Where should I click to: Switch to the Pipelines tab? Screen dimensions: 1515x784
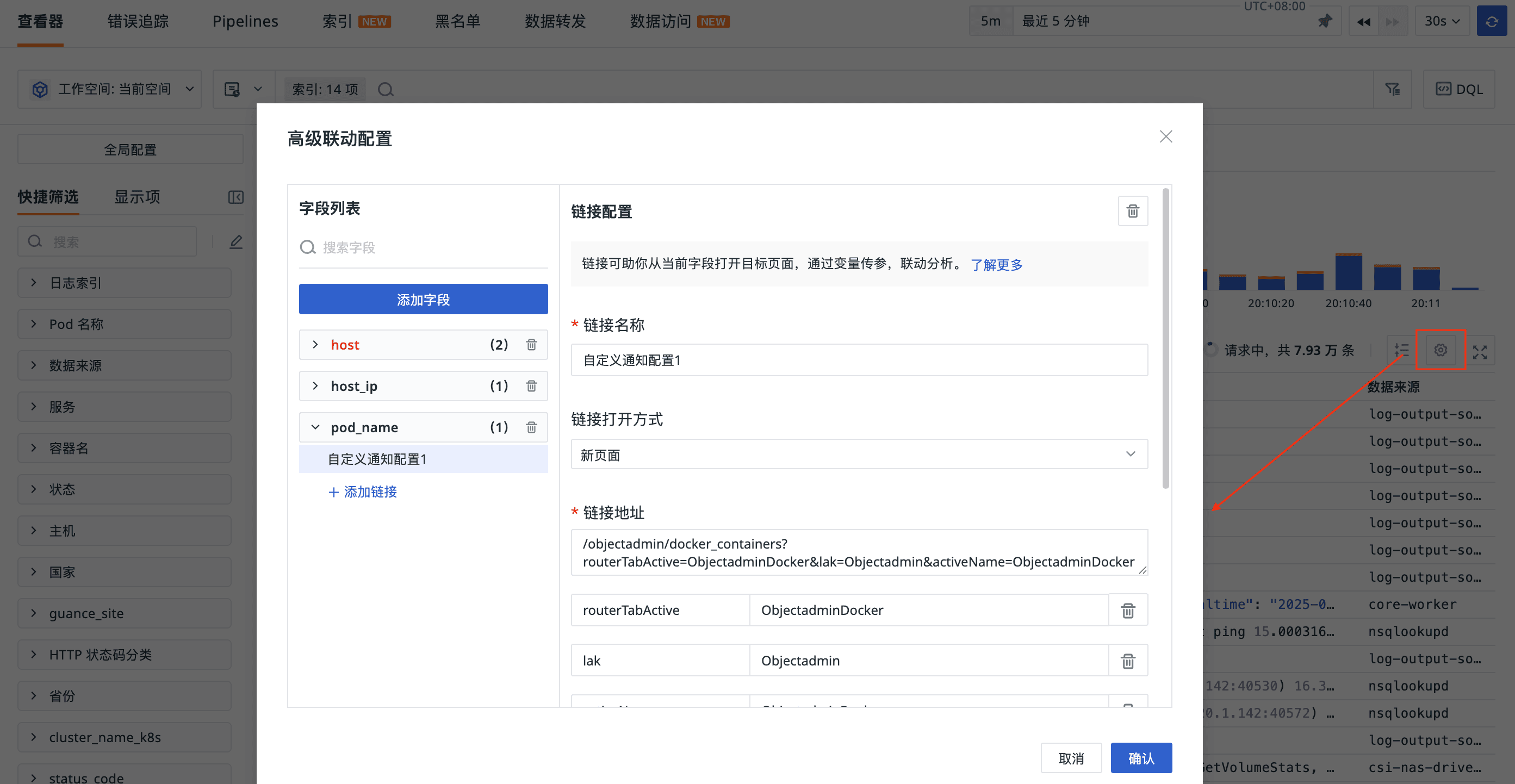pos(245,21)
